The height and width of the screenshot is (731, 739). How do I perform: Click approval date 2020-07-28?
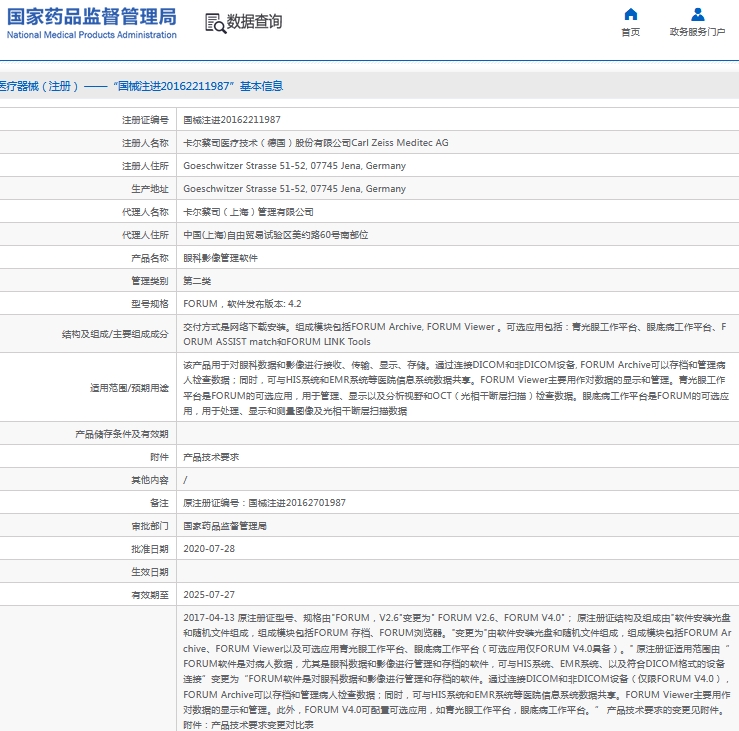point(209,549)
